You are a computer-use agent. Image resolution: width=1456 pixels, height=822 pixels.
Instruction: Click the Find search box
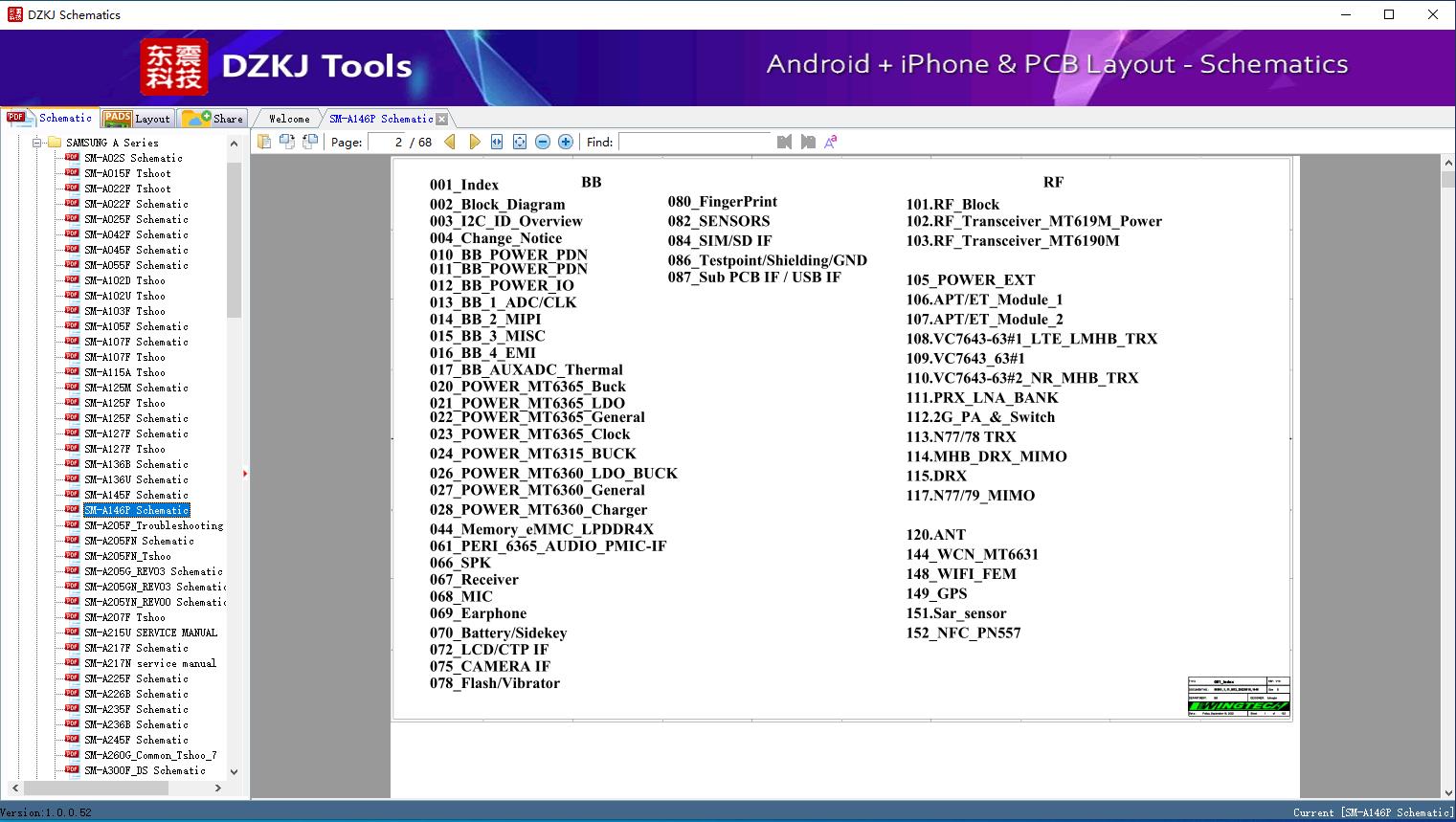coord(695,142)
